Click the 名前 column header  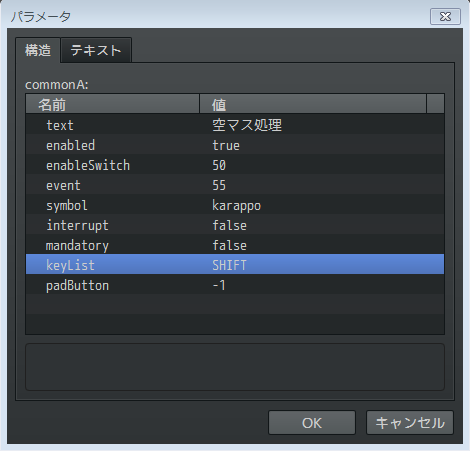click(x=113, y=104)
